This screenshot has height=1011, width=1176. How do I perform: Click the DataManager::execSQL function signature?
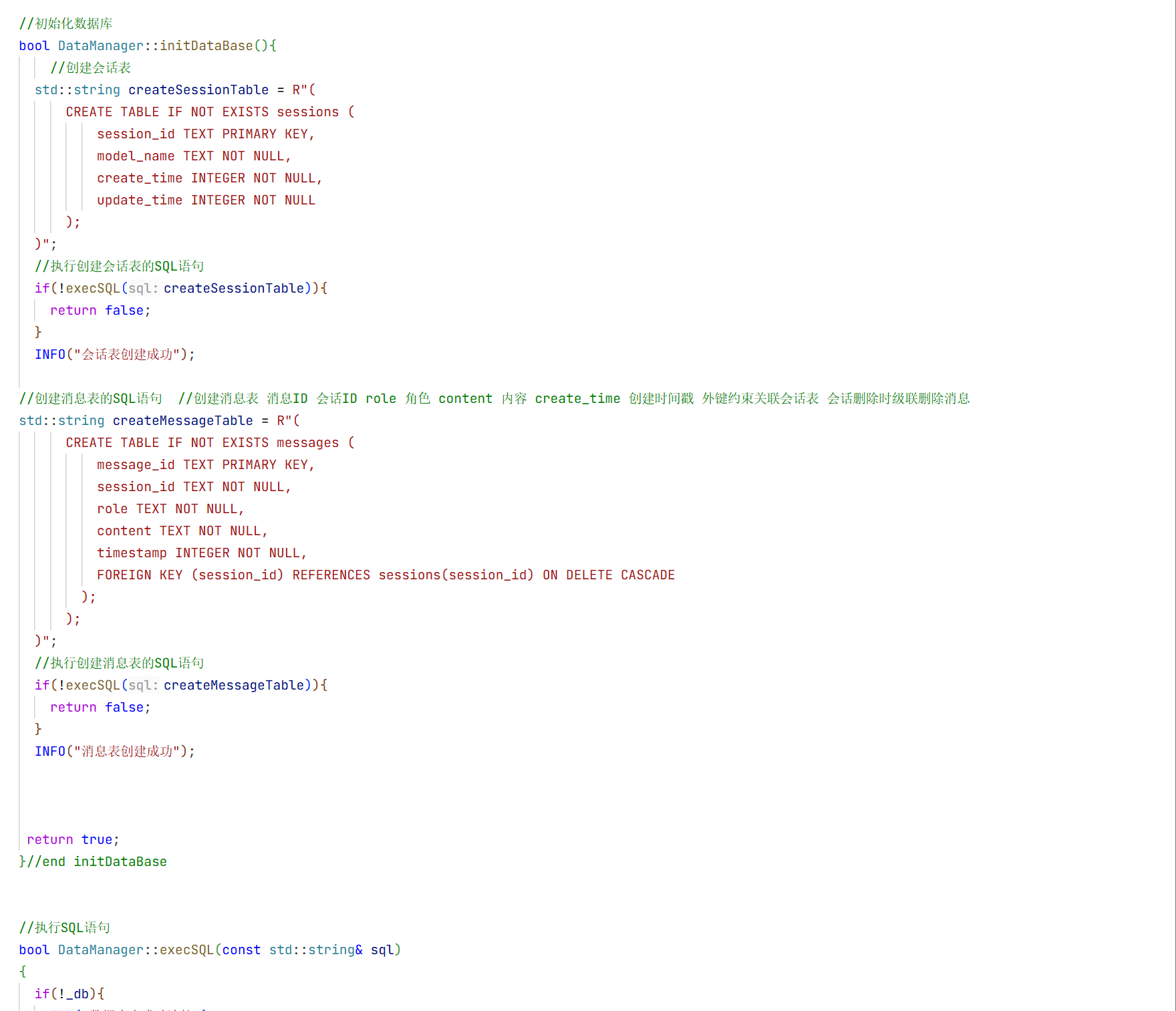[210, 950]
